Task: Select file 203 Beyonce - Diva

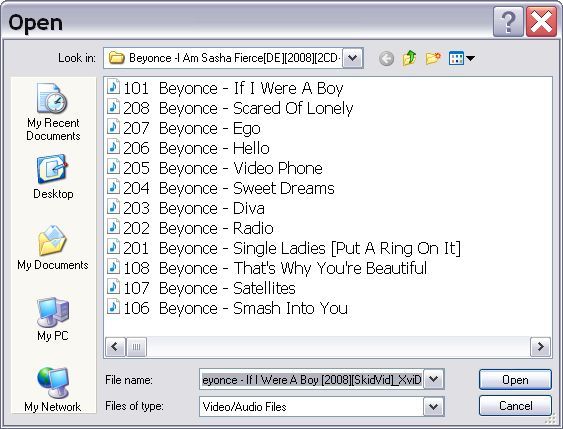Action: (194, 208)
